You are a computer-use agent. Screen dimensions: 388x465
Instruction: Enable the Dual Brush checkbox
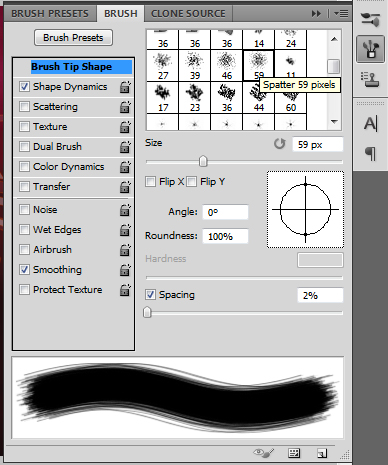(x=24, y=147)
